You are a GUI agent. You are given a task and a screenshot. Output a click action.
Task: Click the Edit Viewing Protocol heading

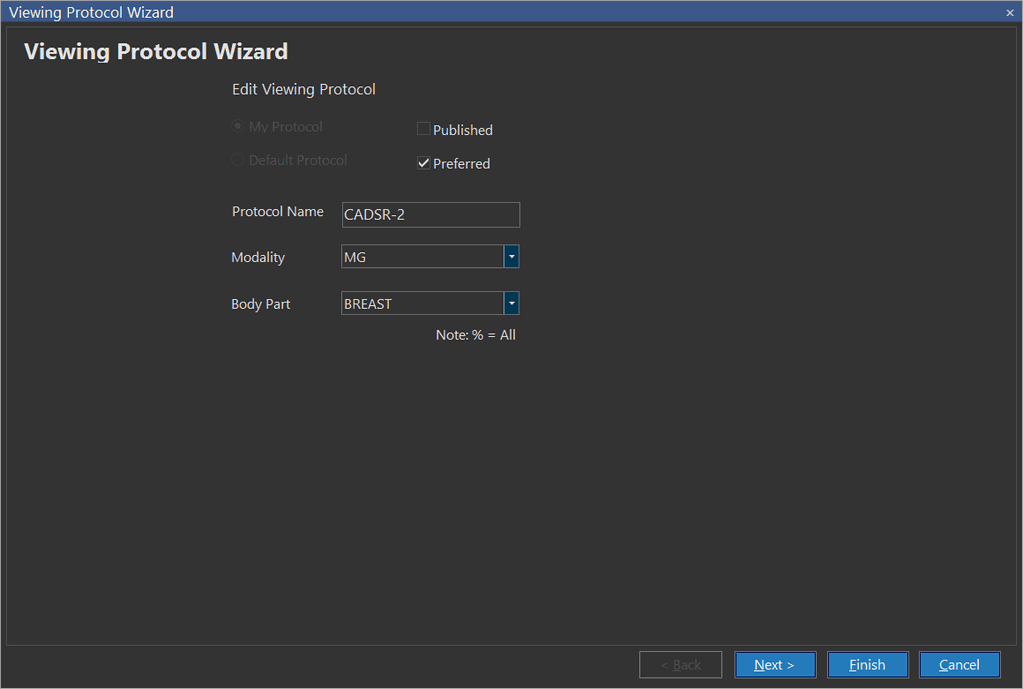303,89
